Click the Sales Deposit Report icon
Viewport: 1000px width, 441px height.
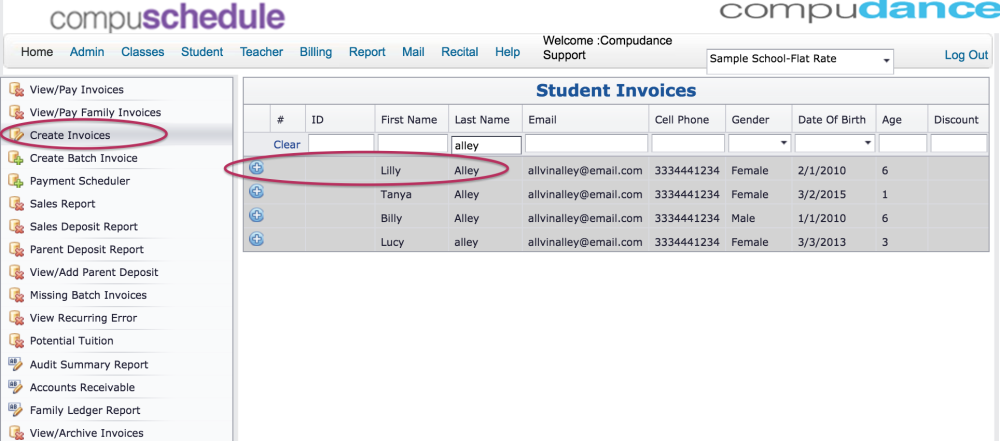(16, 227)
